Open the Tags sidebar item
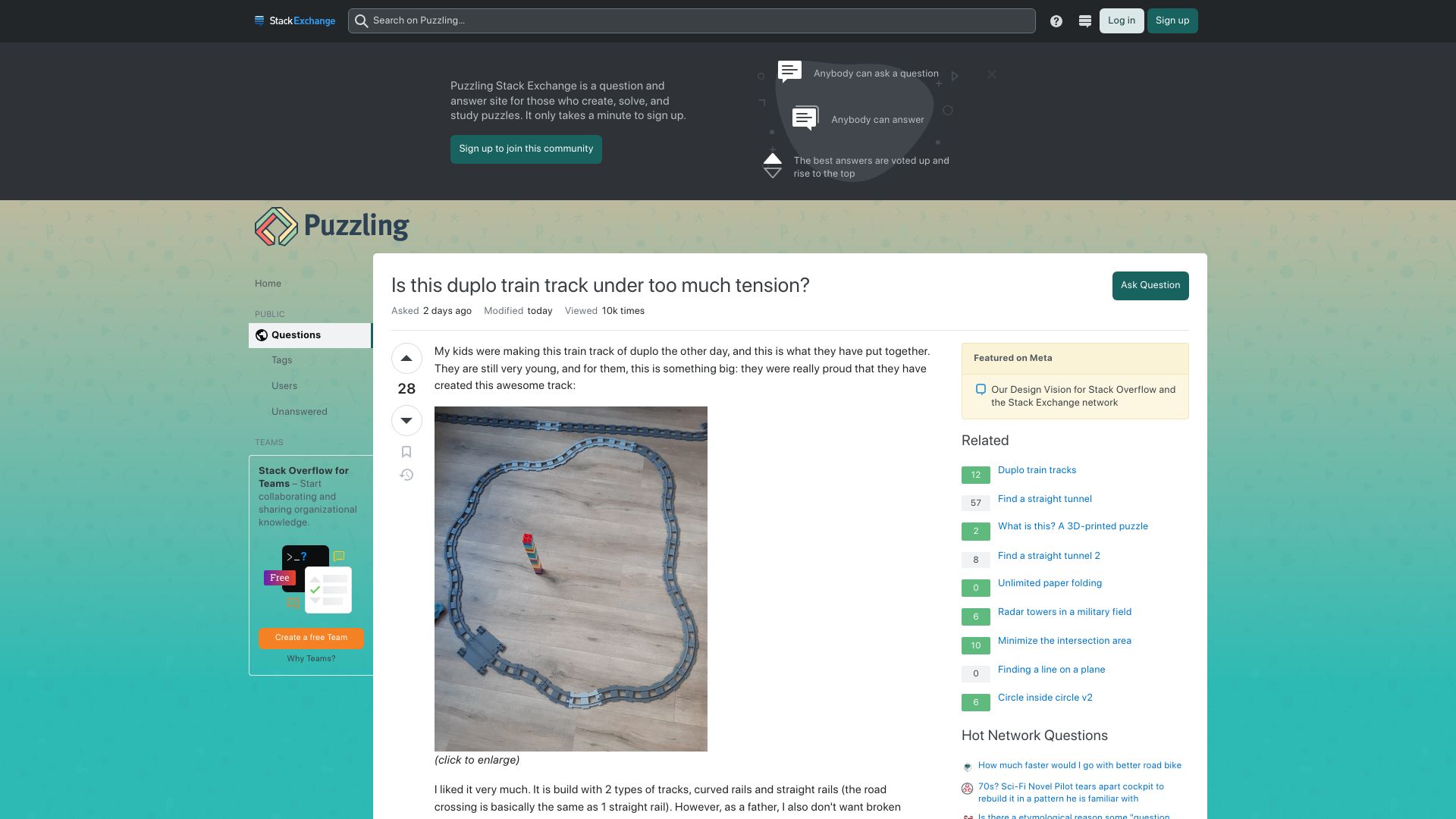1456x819 pixels. pyautogui.click(x=281, y=360)
